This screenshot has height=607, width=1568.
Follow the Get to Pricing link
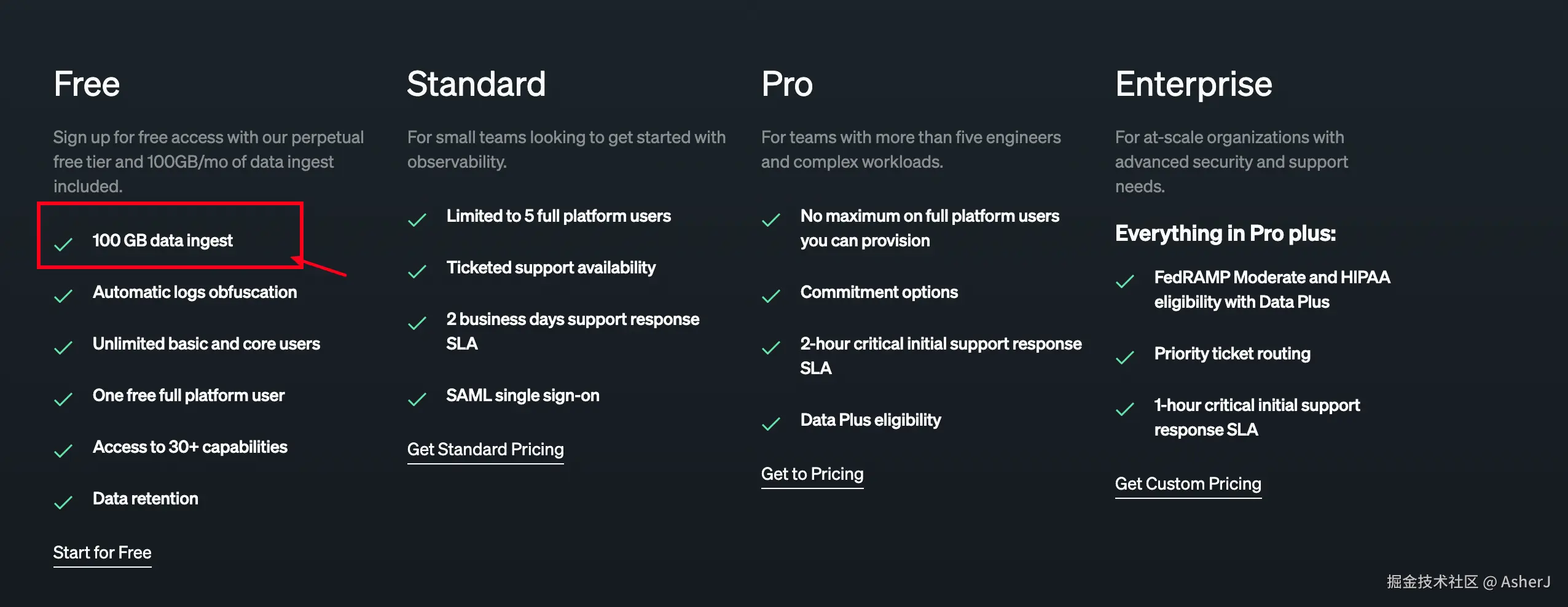812,474
